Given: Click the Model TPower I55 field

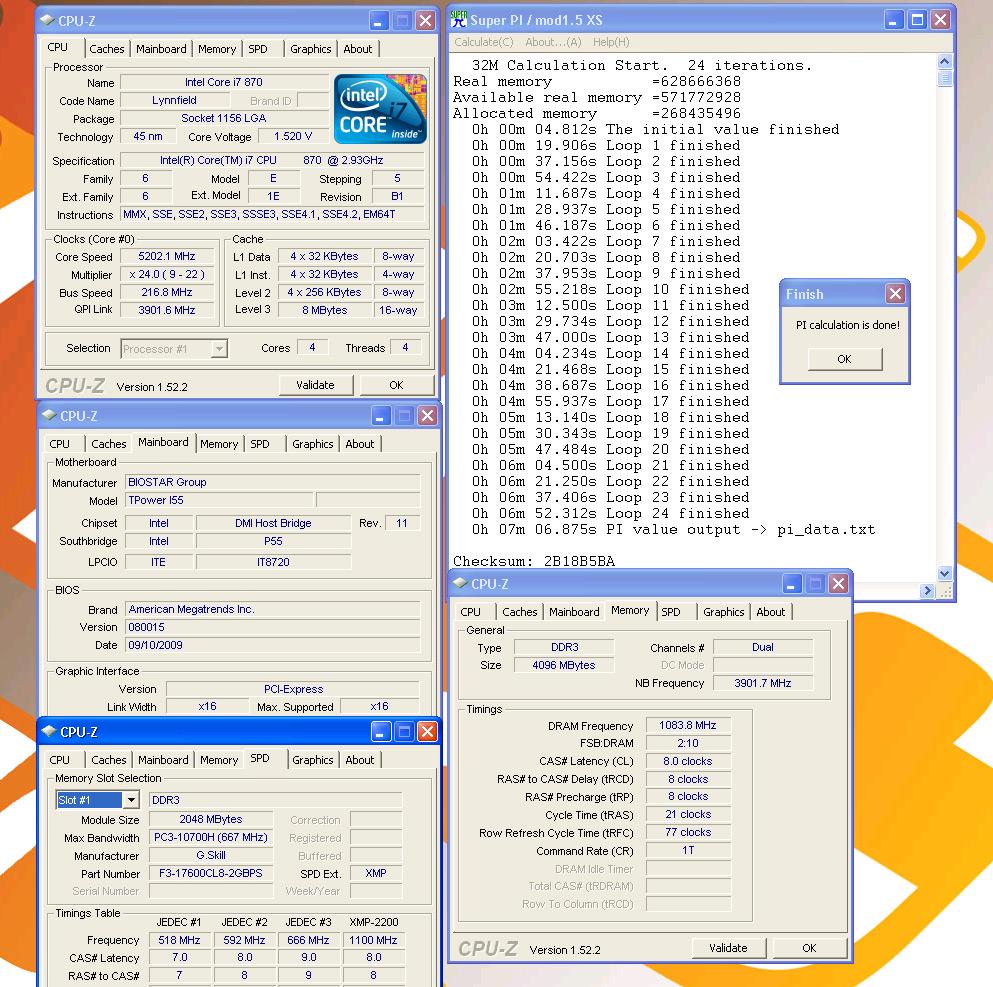Looking at the screenshot, I should [219, 500].
